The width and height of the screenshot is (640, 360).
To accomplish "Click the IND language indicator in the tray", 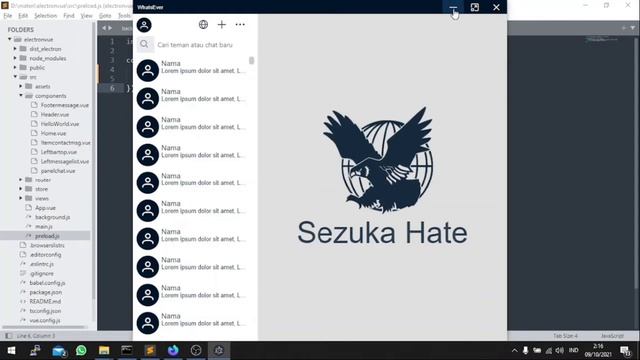I will (x=573, y=350).
